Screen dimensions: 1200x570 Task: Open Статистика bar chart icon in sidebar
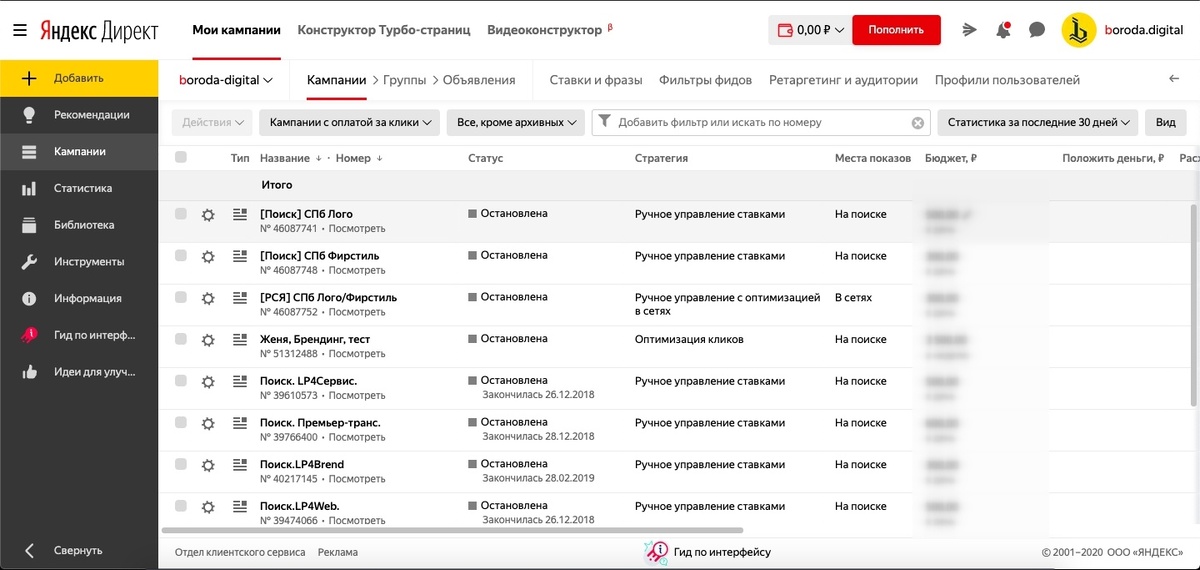point(29,188)
